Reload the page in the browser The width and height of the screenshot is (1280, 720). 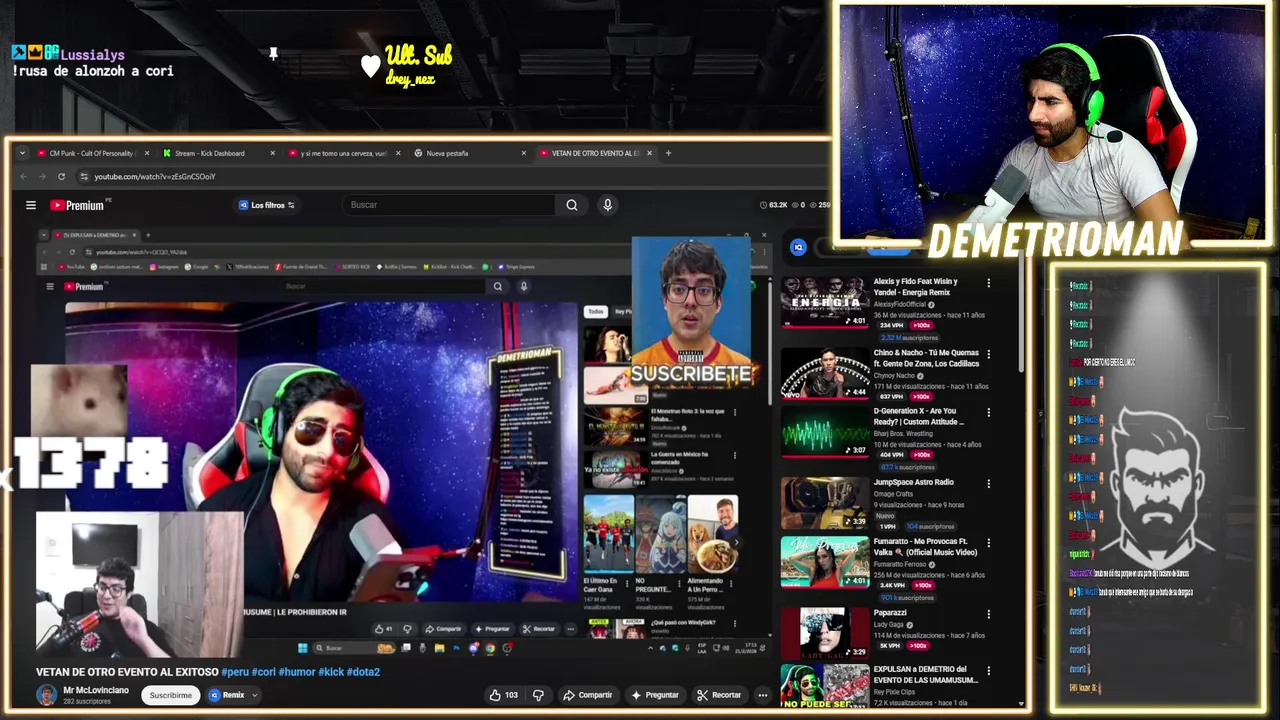tap(61, 177)
